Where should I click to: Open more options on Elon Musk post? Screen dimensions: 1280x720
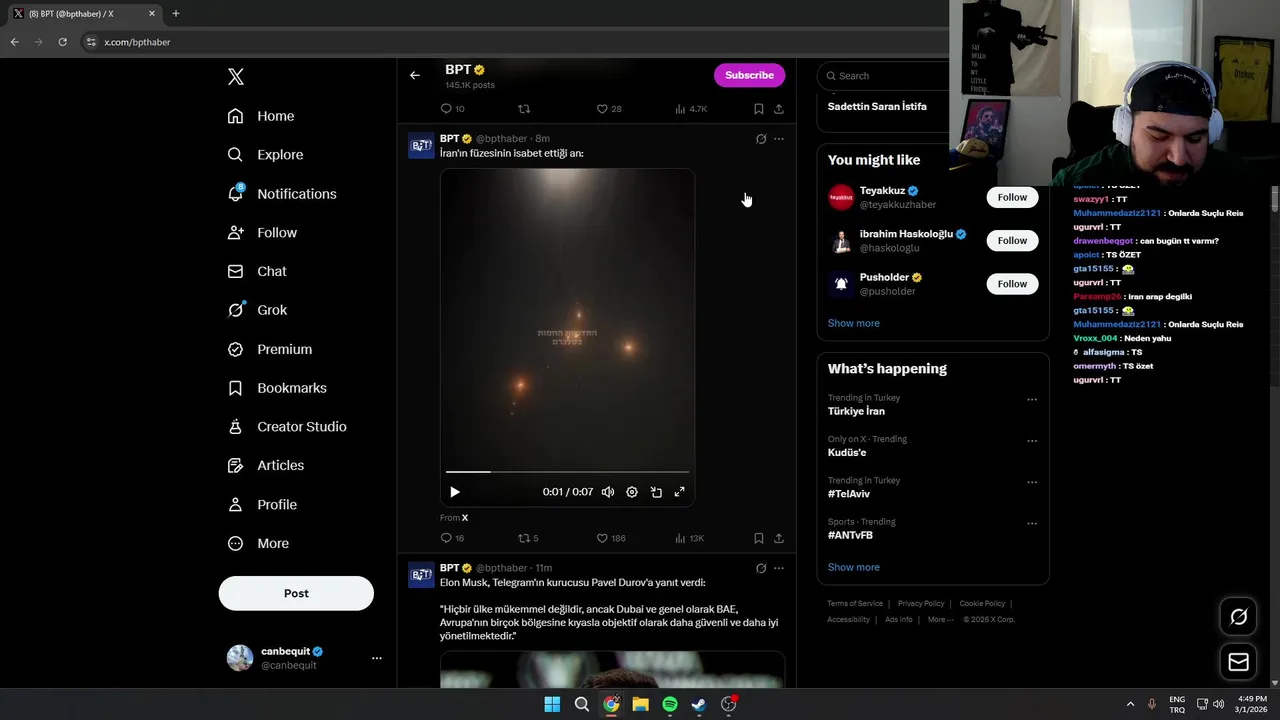pyautogui.click(x=779, y=568)
